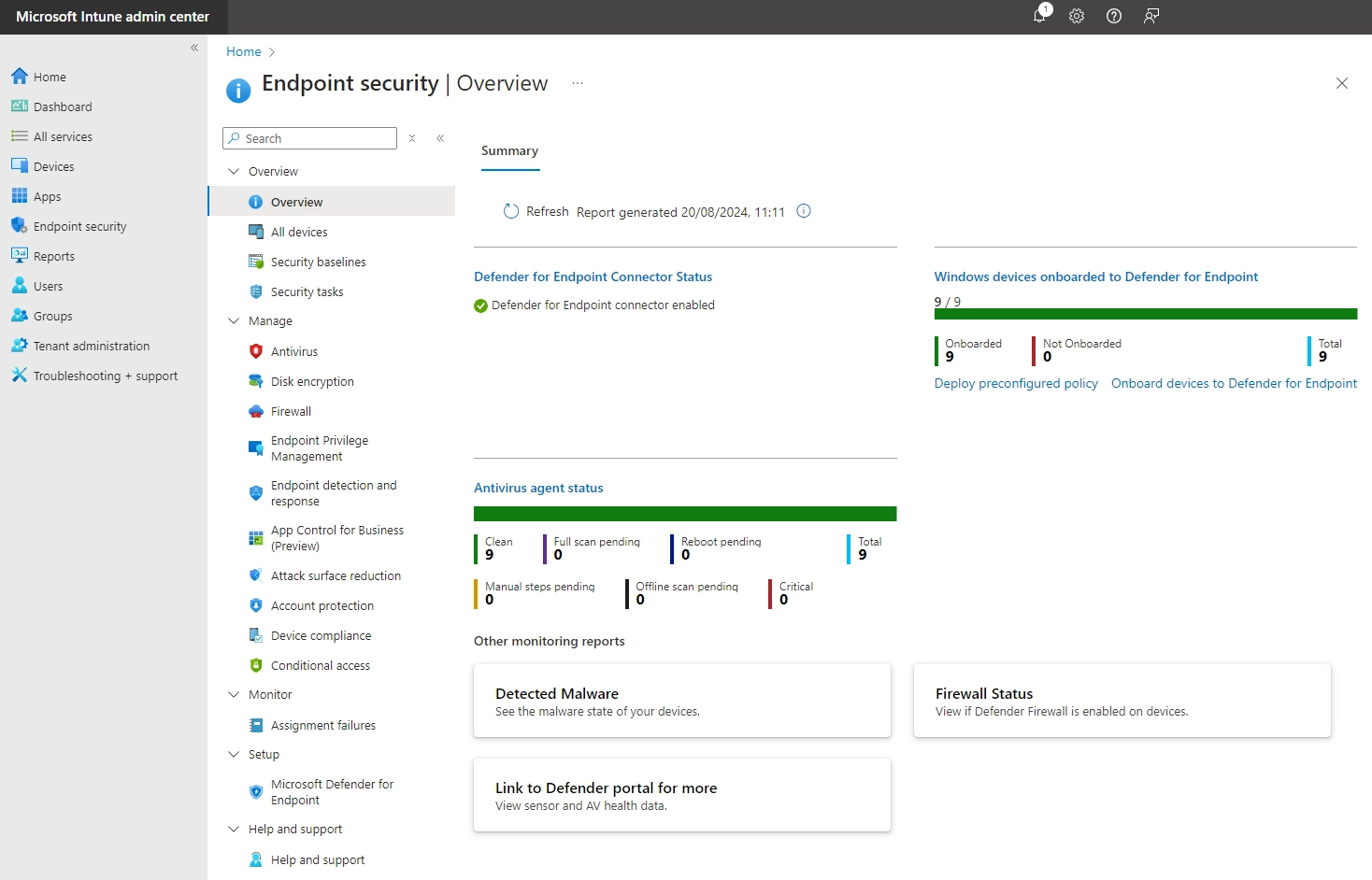1372x880 pixels.
Task: Click the Assignment failures icon
Action: pos(256,725)
